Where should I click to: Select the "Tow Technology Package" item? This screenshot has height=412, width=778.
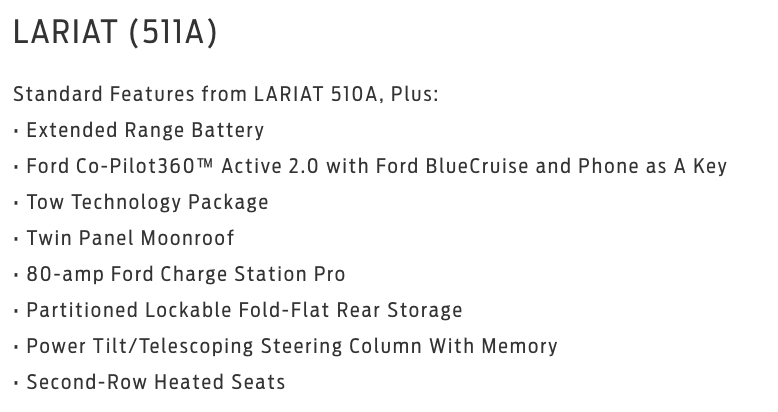tap(147, 202)
